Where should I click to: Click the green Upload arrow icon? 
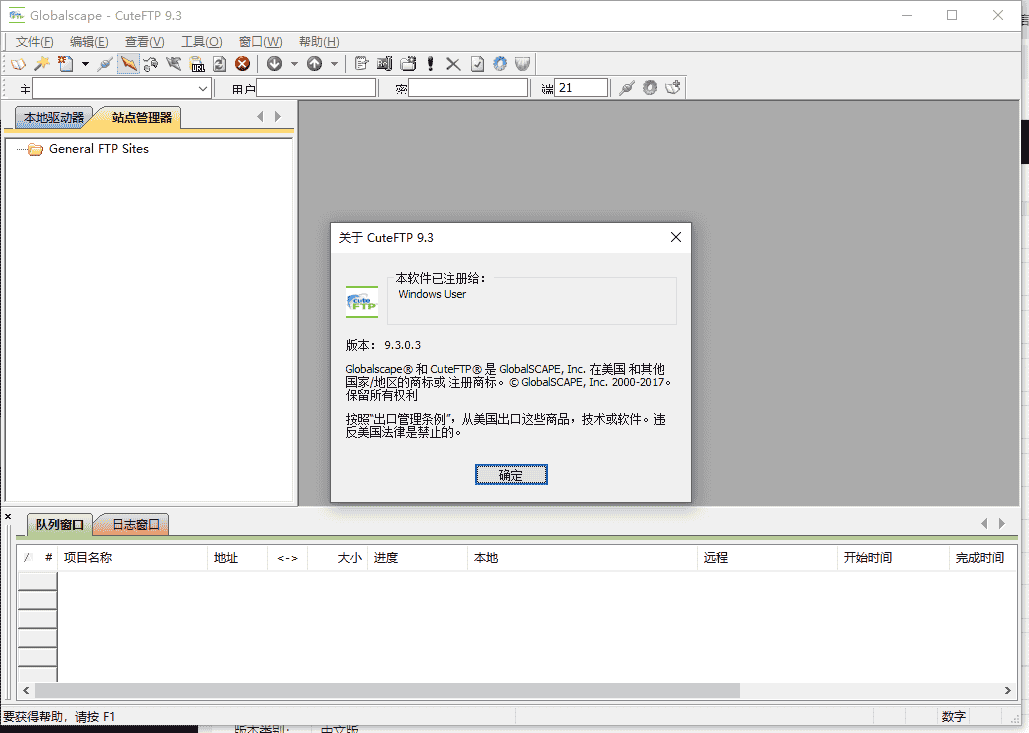tap(315, 63)
